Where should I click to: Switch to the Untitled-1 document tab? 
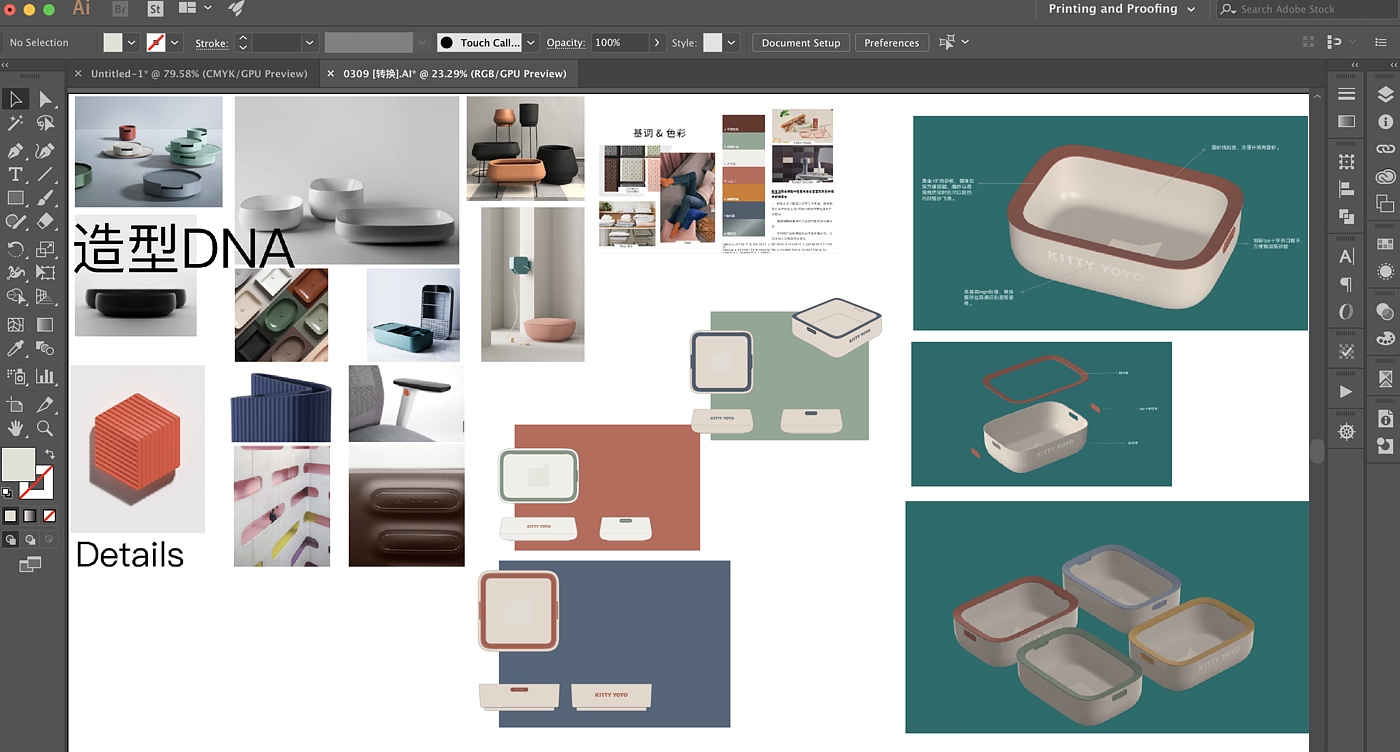tap(198, 74)
